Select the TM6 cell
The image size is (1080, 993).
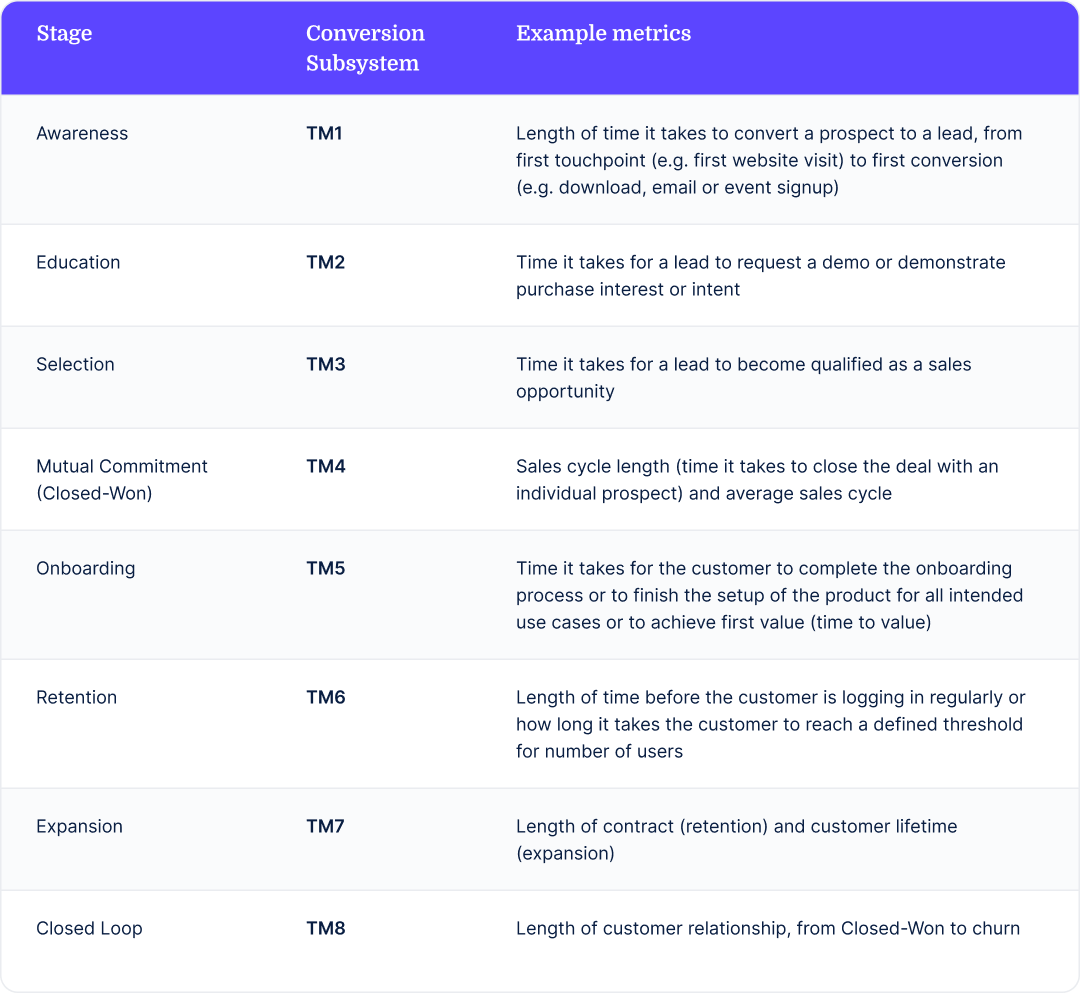coord(326,698)
